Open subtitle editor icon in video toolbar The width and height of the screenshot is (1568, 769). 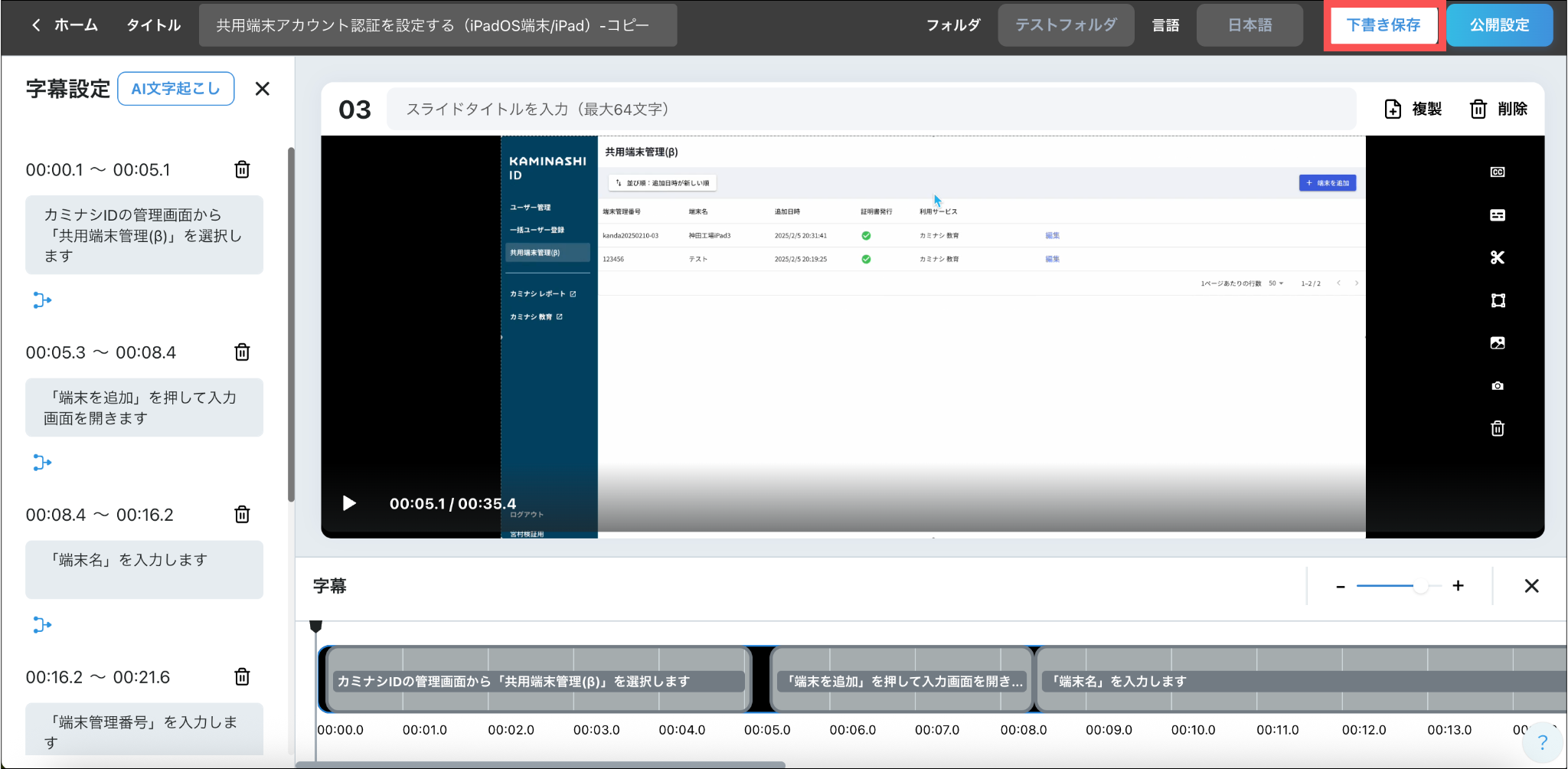[x=1498, y=215]
